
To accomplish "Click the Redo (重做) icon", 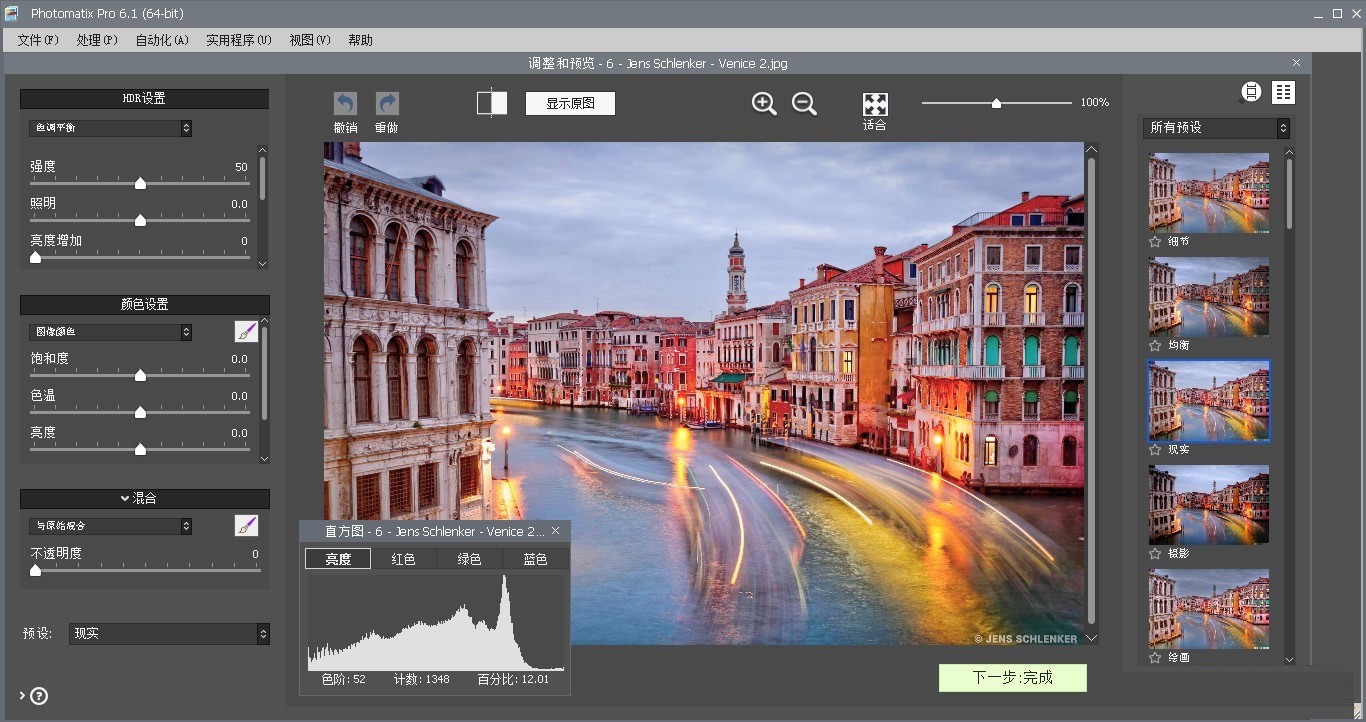I will (387, 103).
